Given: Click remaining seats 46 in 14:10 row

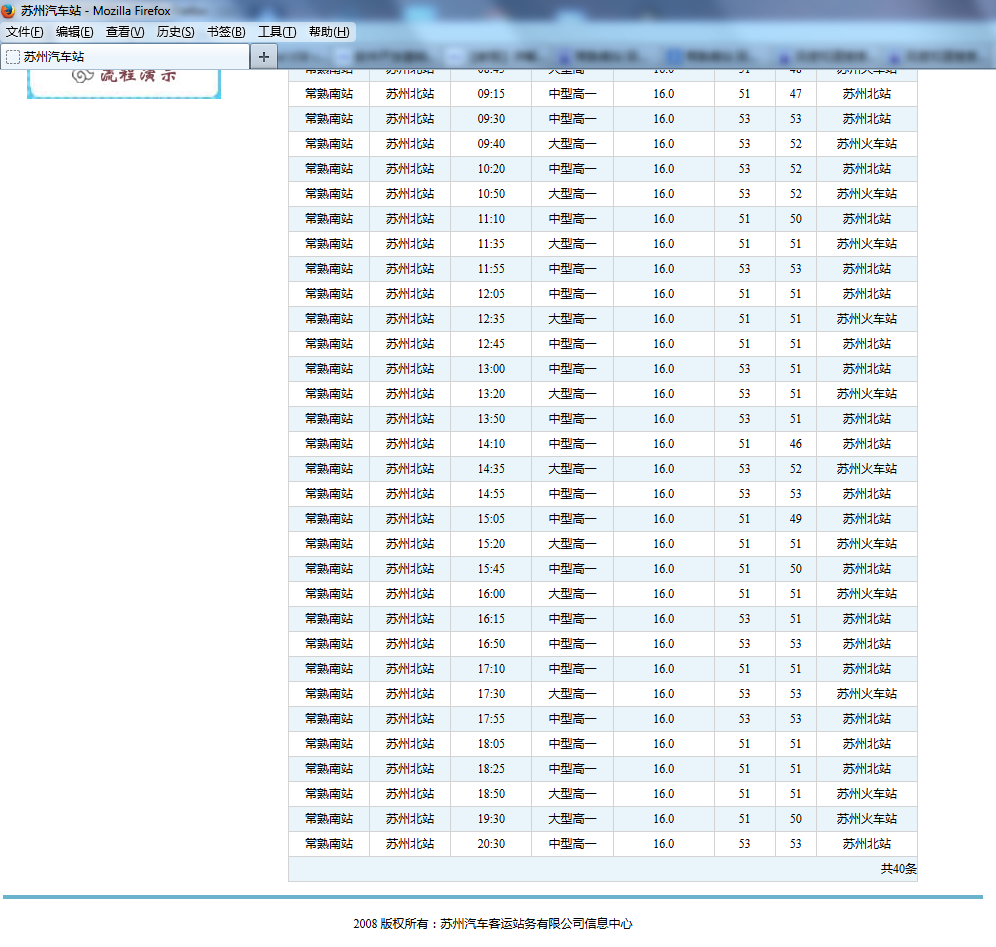Looking at the screenshot, I should (x=795, y=444).
